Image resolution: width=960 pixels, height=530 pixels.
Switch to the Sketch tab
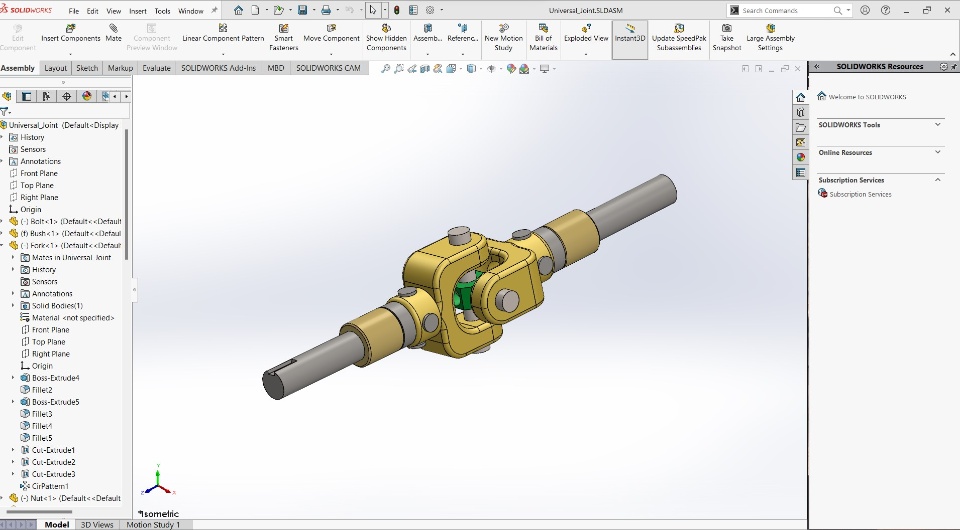click(87, 68)
